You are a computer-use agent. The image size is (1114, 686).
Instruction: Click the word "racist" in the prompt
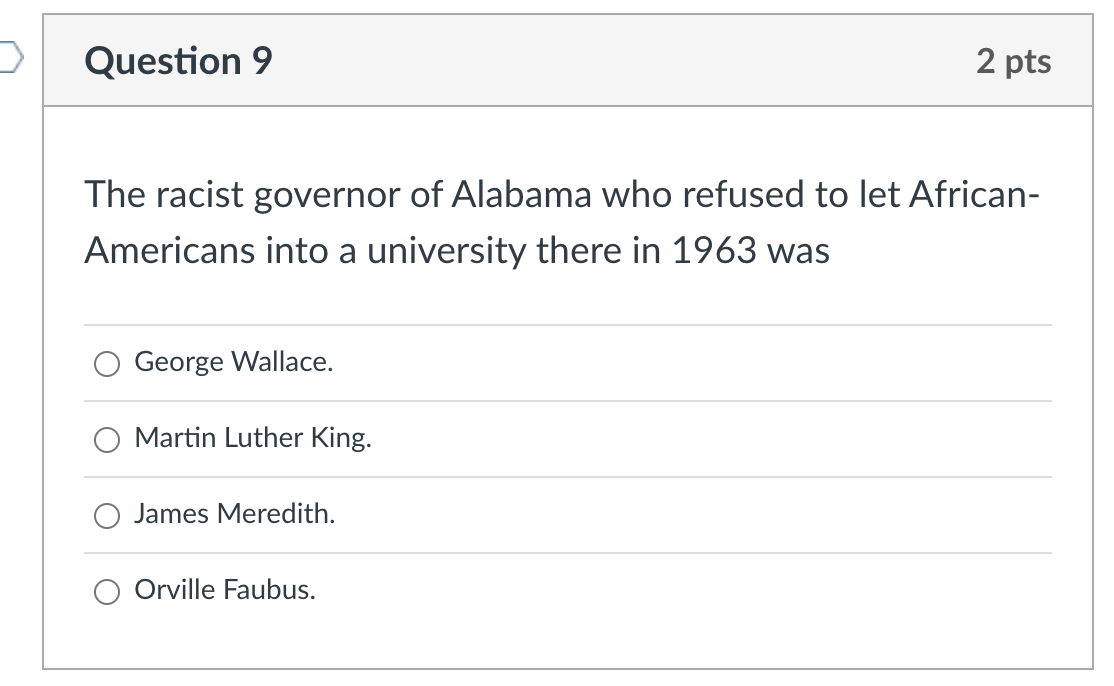(200, 194)
